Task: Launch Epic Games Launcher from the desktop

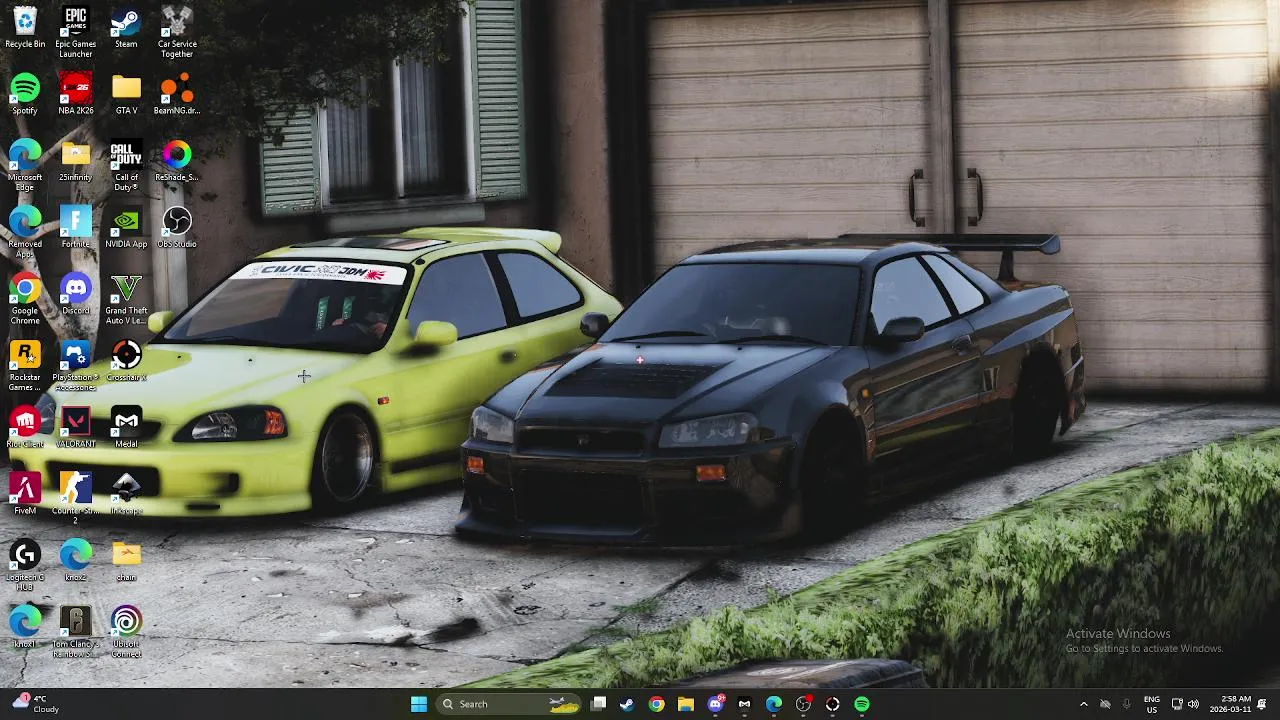Action: [x=75, y=33]
